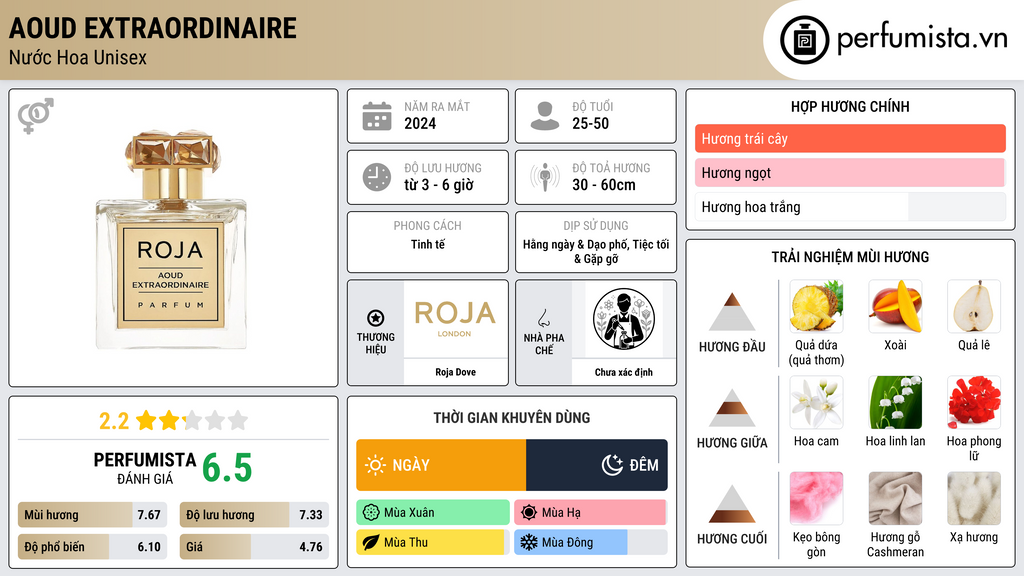Click the Hương giữa pyramid icon
The image size is (1024, 576).
coord(732,408)
